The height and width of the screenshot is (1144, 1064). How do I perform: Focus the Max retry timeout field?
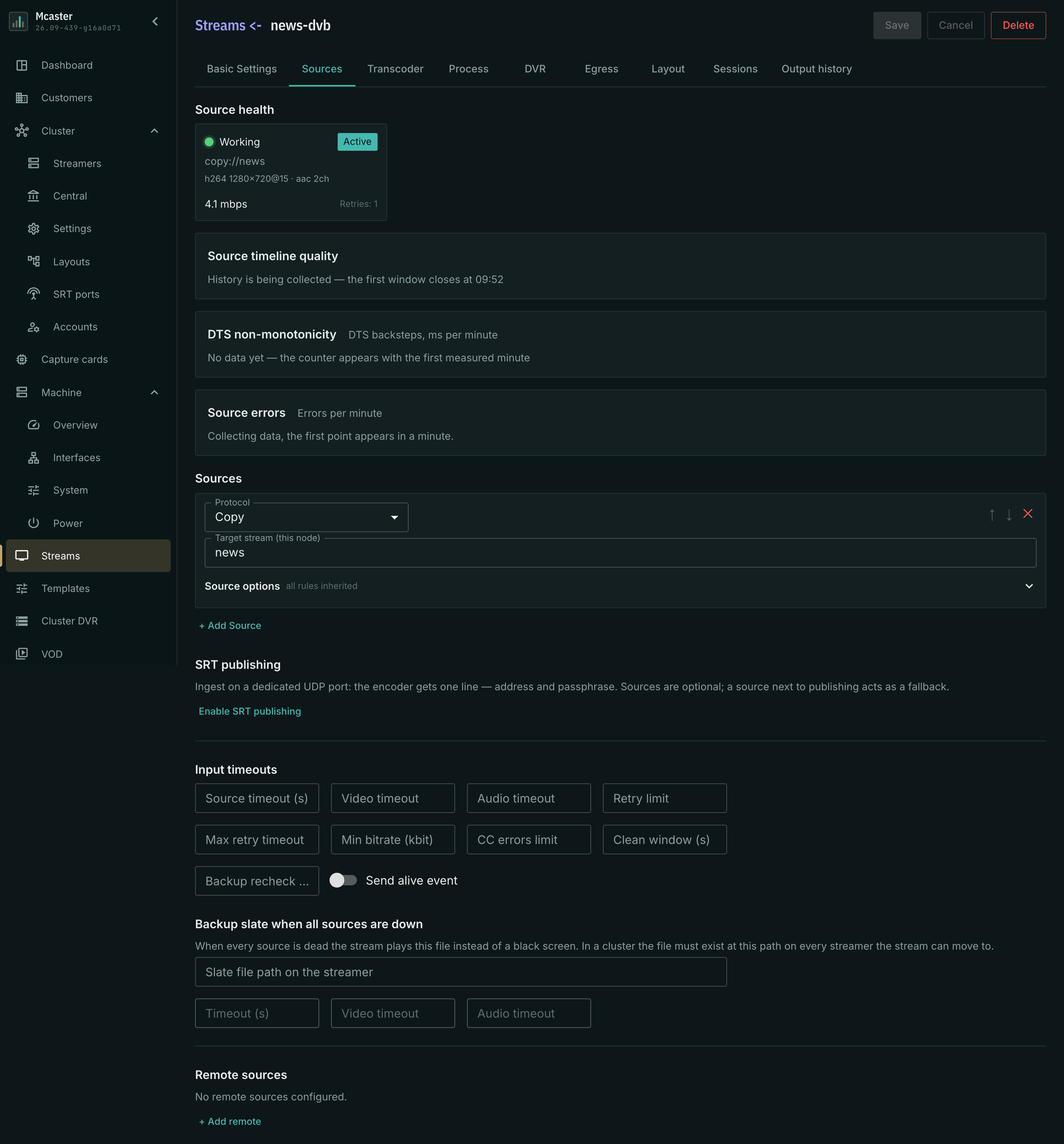pyautogui.click(x=257, y=840)
